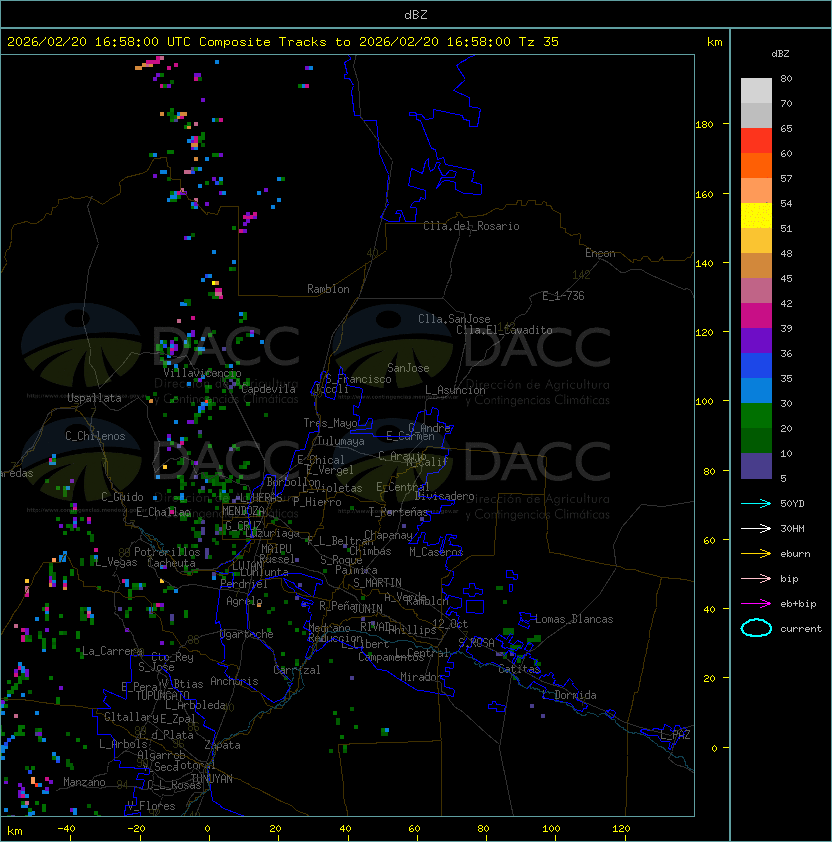Select the Uspallata label on the map
The width and height of the screenshot is (832, 842).
(x=94, y=398)
